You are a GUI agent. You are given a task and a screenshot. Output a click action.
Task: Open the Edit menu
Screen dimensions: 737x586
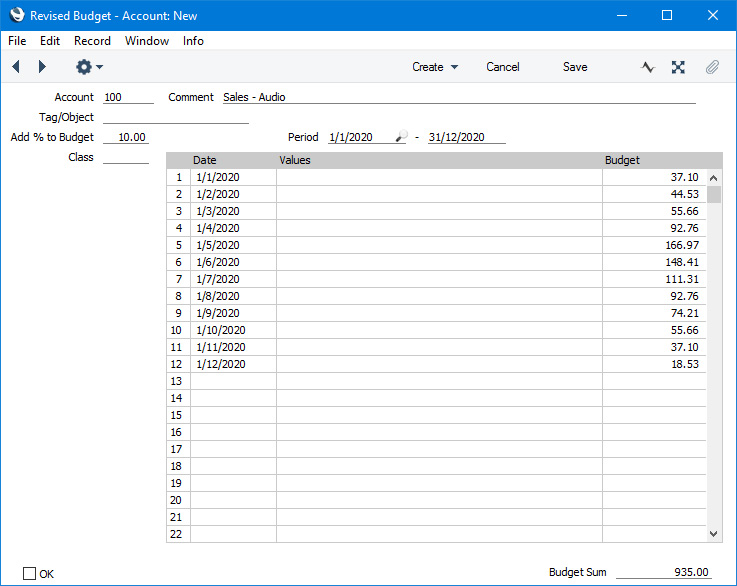(x=50, y=41)
